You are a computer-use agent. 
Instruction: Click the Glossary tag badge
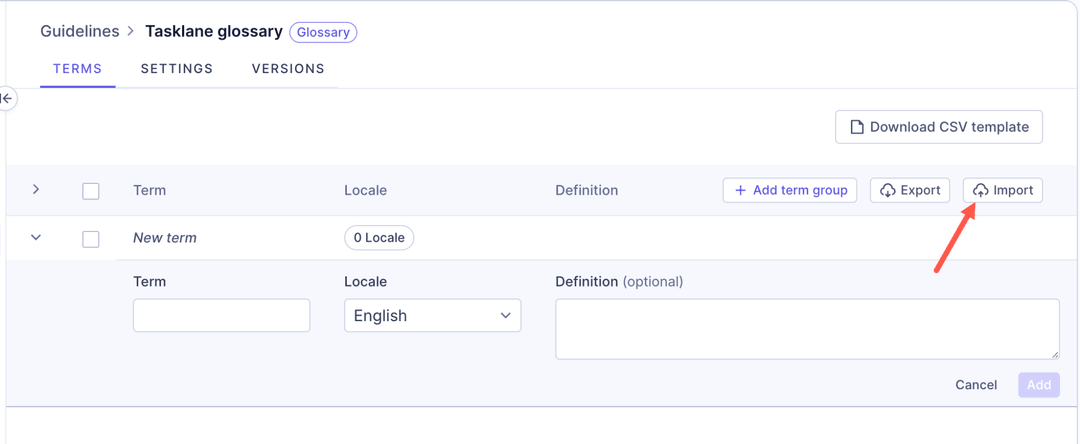[323, 32]
